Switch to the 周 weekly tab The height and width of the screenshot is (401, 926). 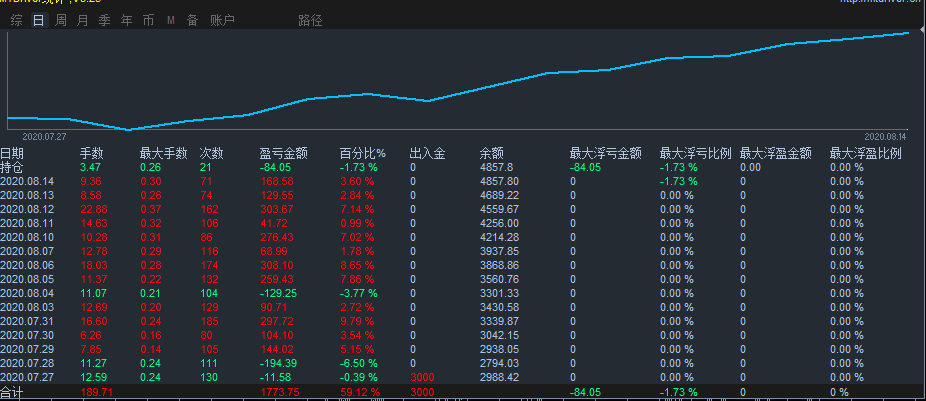[61, 21]
